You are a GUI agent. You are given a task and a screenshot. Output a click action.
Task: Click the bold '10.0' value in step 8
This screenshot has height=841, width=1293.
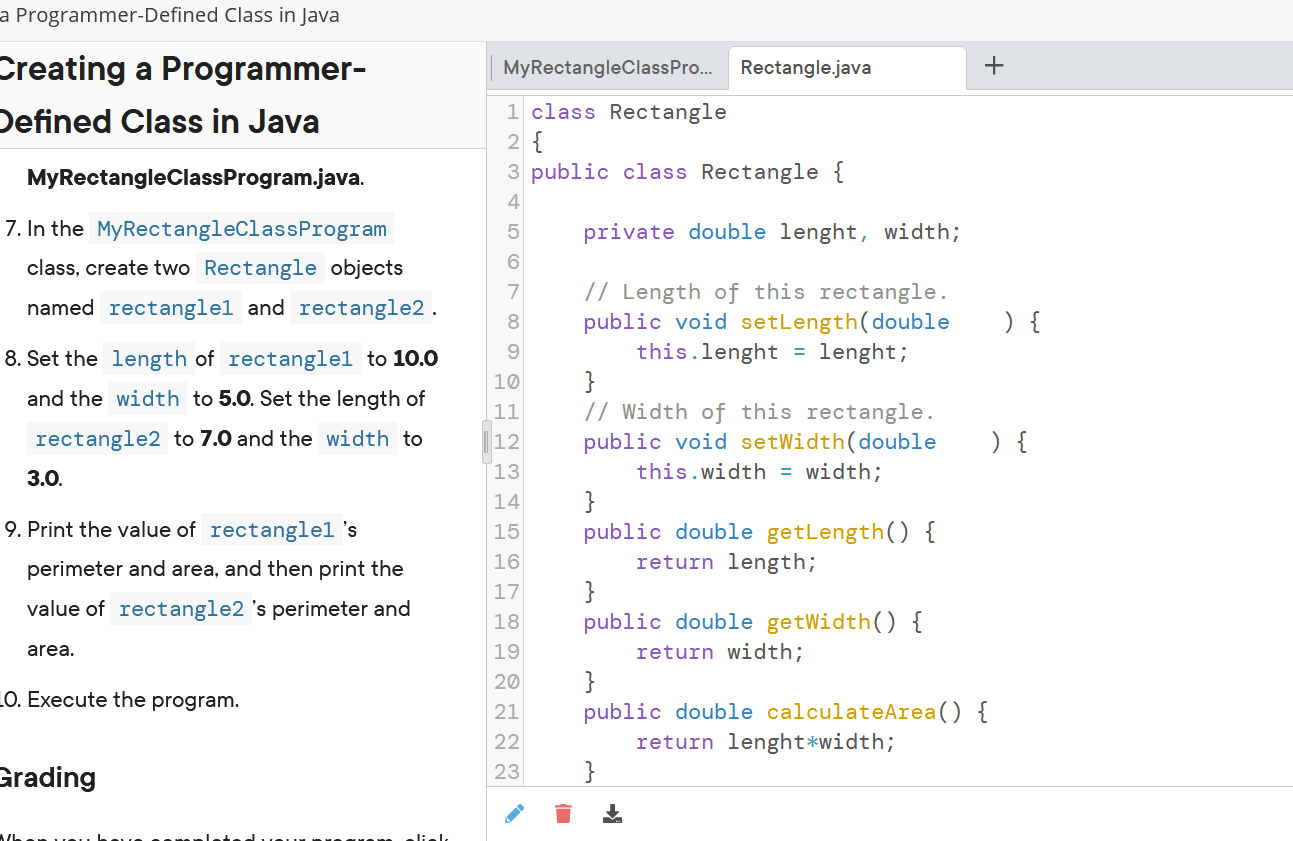[416, 358]
